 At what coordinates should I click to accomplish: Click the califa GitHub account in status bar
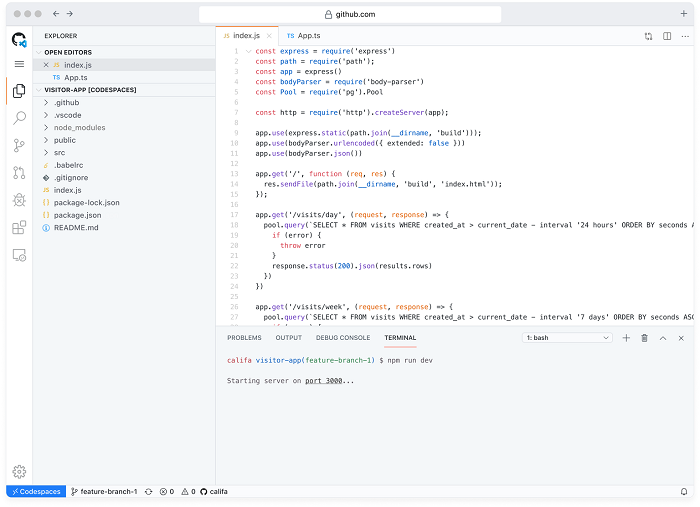214,491
